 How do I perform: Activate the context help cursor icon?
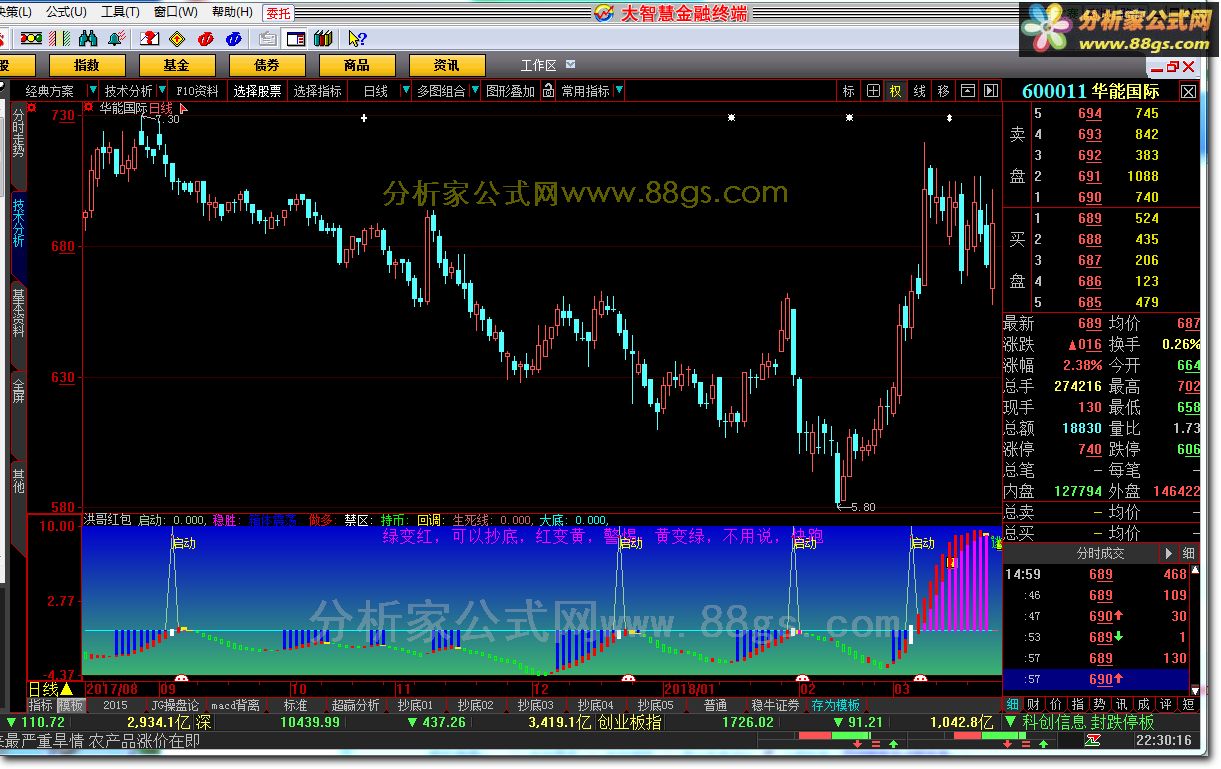[357, 39]
